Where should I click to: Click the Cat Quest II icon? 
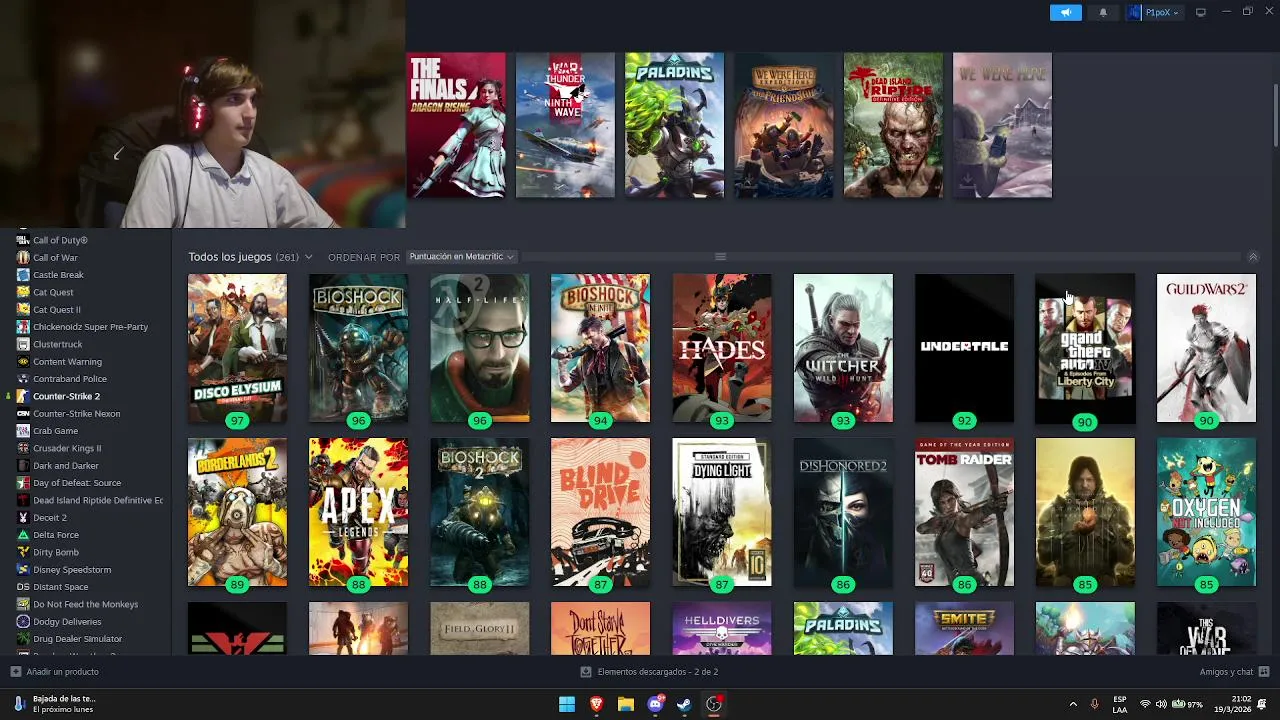tap(23, 309)
